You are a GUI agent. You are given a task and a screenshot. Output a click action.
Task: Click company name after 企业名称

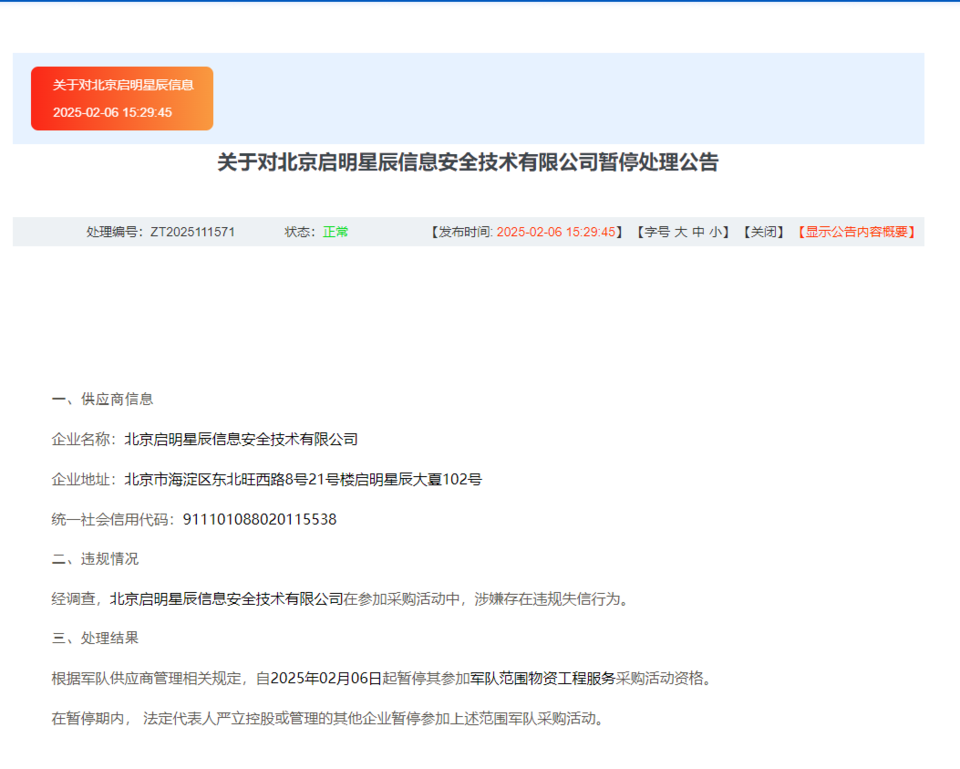coord(241,439)
